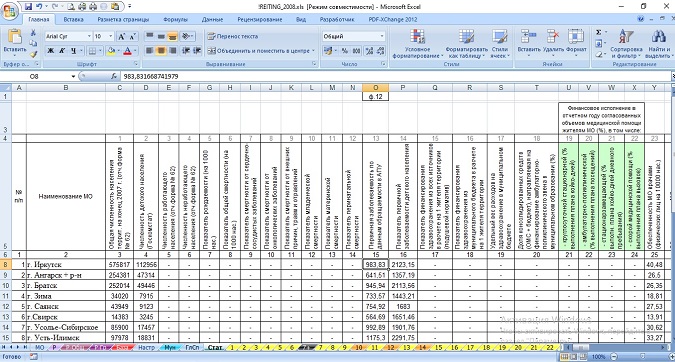Toggle Bold formatting
Viewport: 675px width, 362px height.
[x=51, y=51]
